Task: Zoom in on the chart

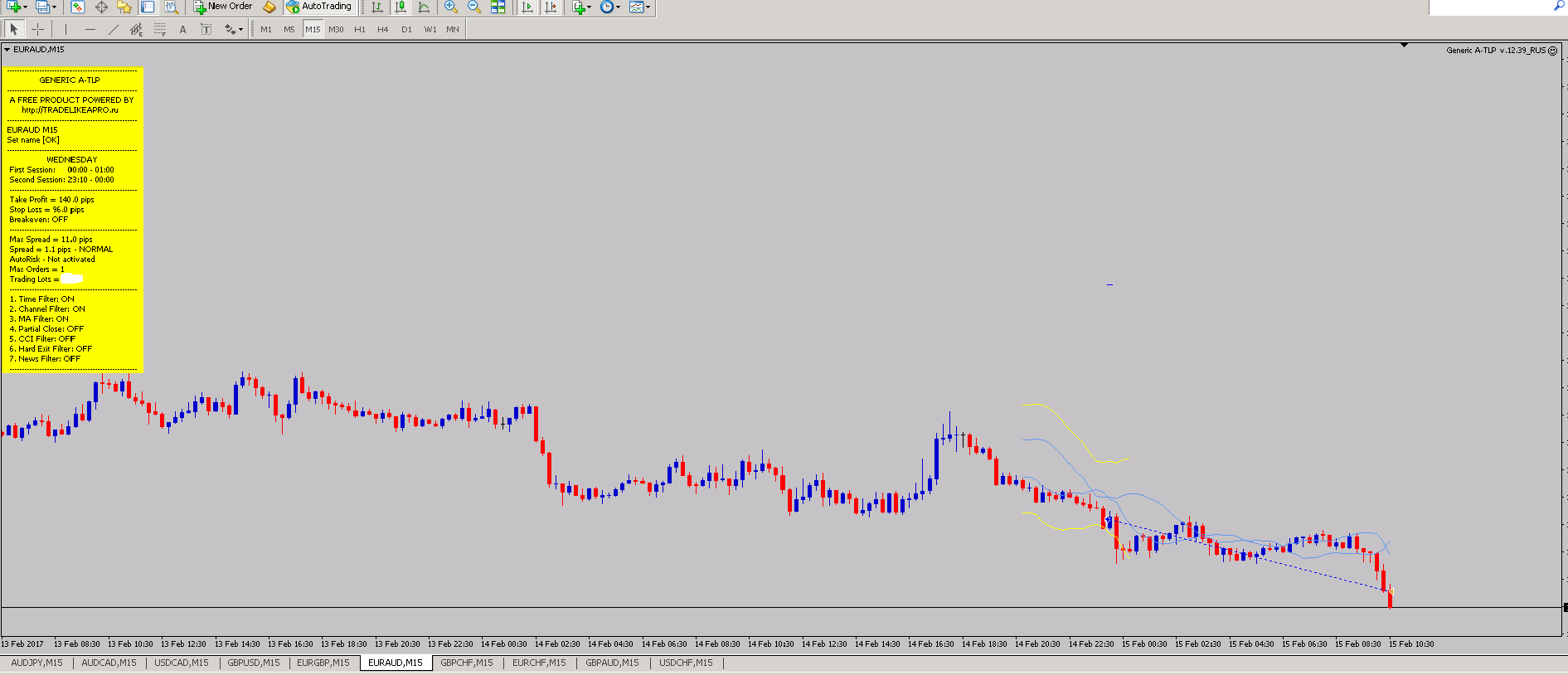Action: [x=451, y=7]
